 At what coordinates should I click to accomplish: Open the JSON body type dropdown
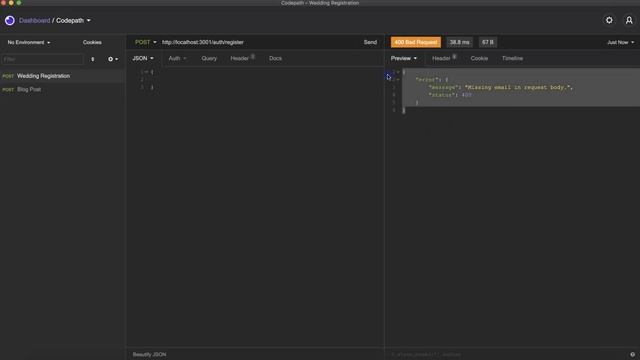(x=143, y=58)
